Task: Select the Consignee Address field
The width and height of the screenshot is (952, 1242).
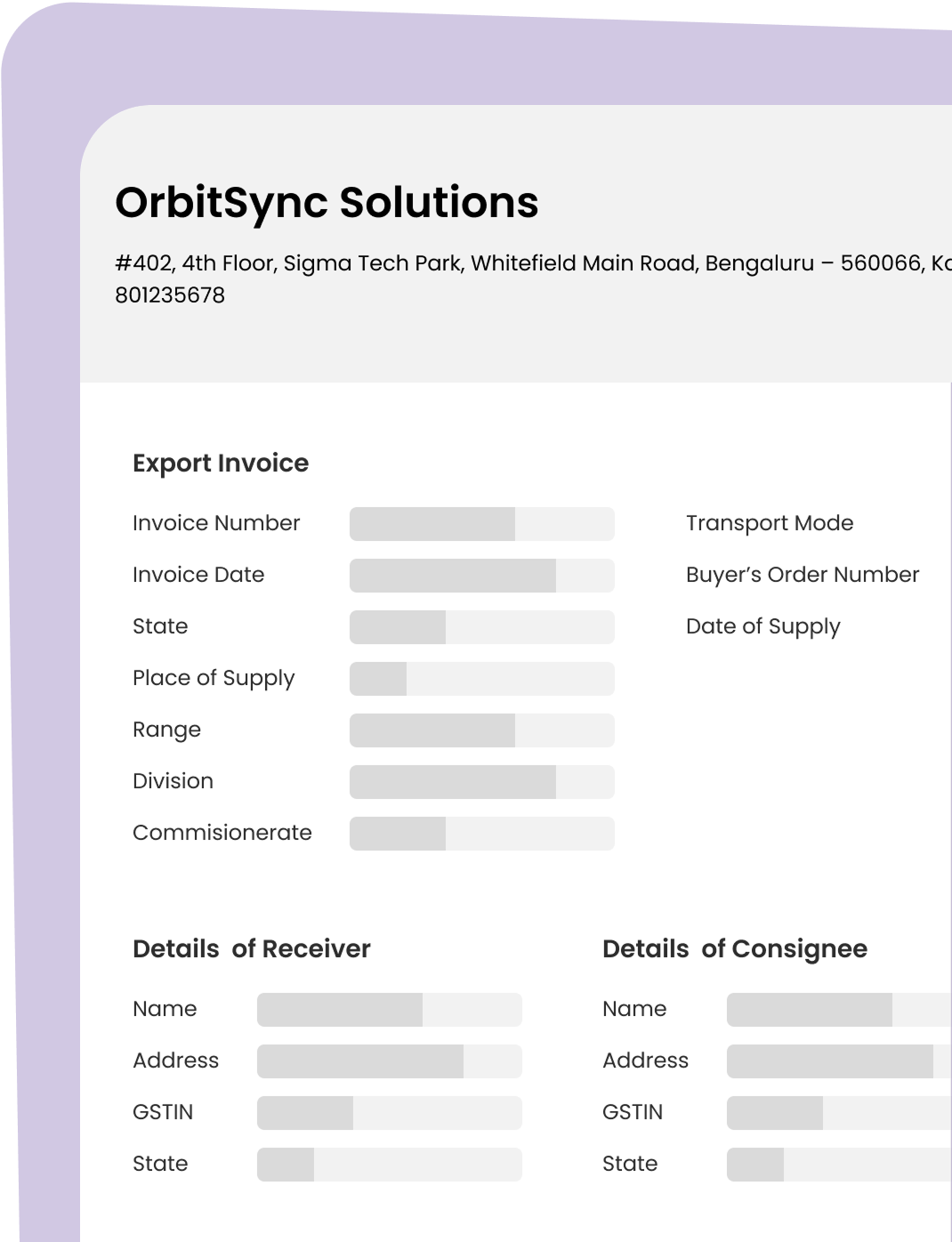Action: coord(838,1061)
